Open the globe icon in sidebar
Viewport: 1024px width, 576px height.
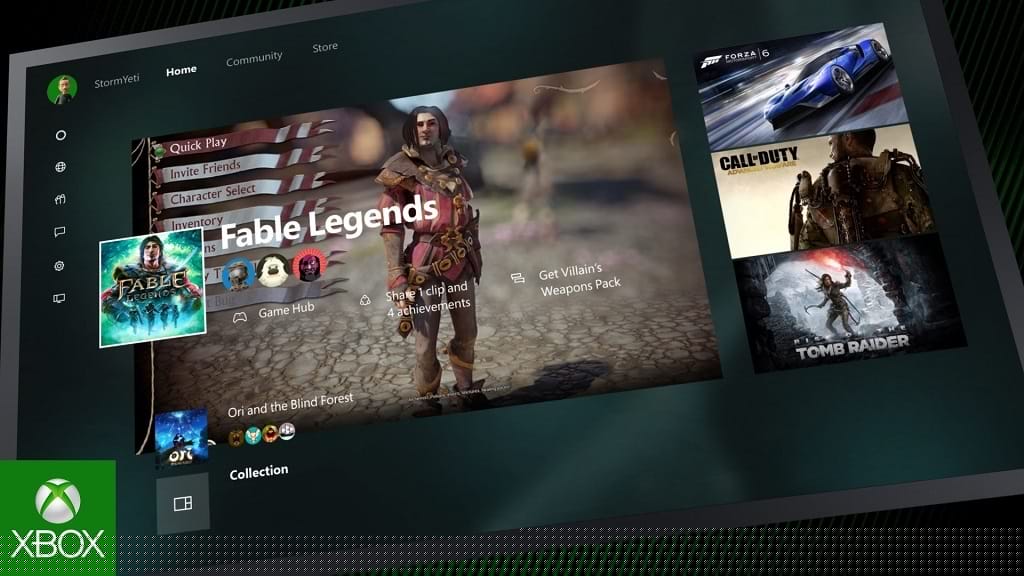61,167
